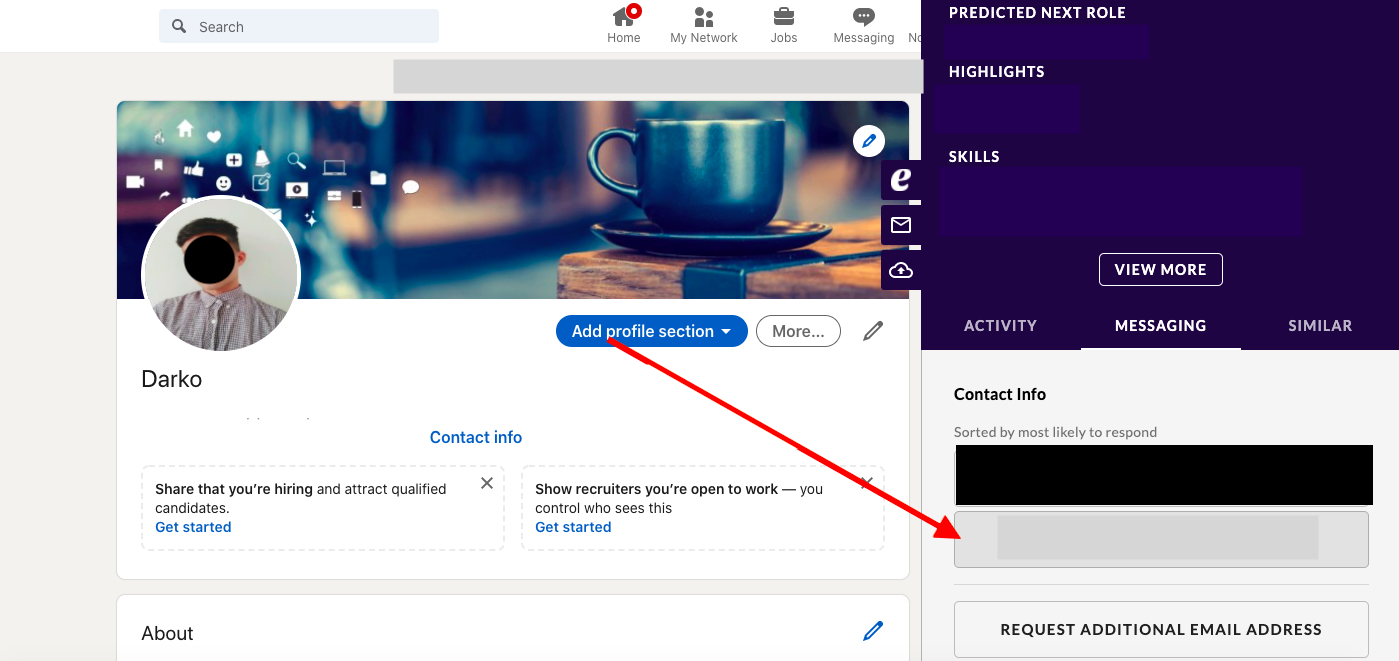Image resolution: width=1399 pixels, height=661 pixels.
Task: Switch to the ACTIVITY tab
Action: pos(1000,325)
